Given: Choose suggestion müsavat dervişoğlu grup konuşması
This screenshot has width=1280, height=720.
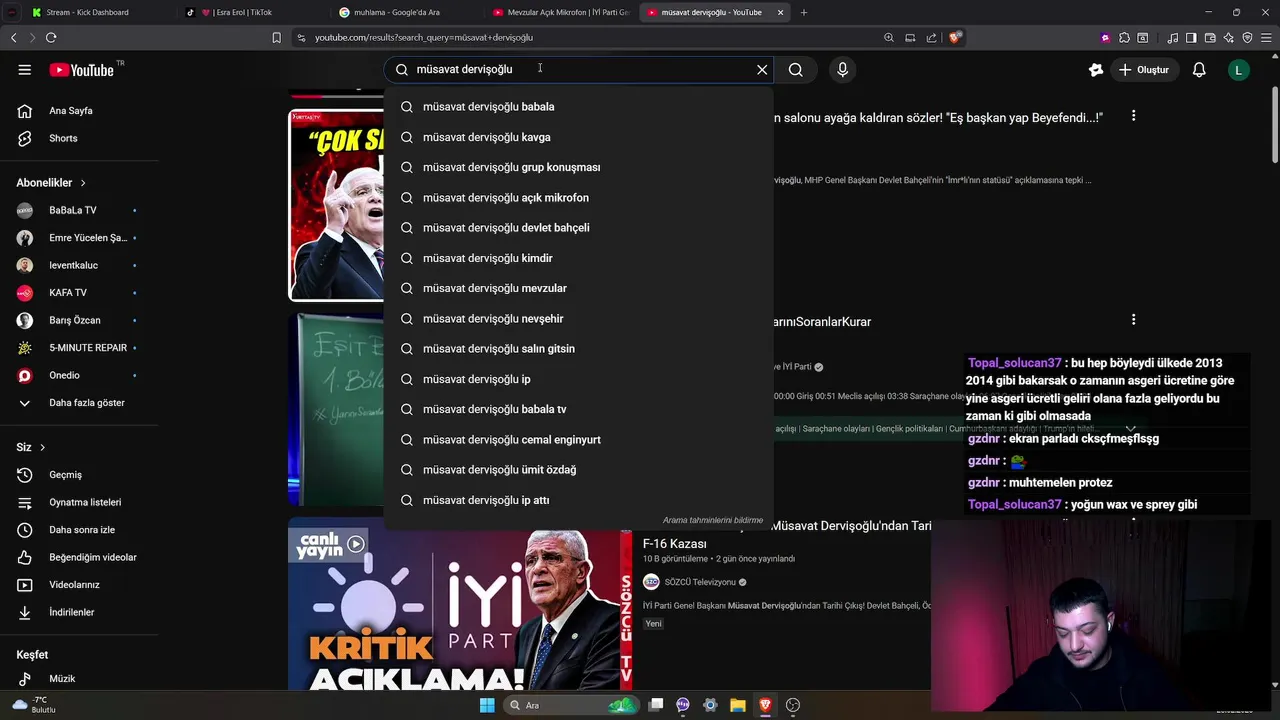Looking at the screenshot, I should coord(578,167).
